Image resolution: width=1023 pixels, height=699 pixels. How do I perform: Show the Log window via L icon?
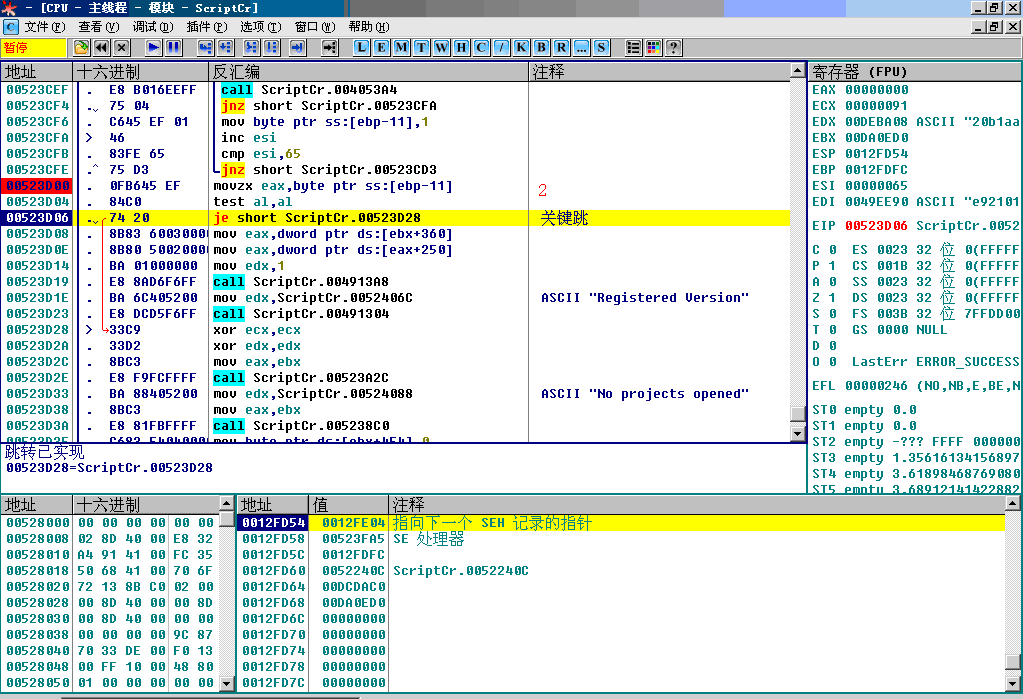click(x=361, y=48)
